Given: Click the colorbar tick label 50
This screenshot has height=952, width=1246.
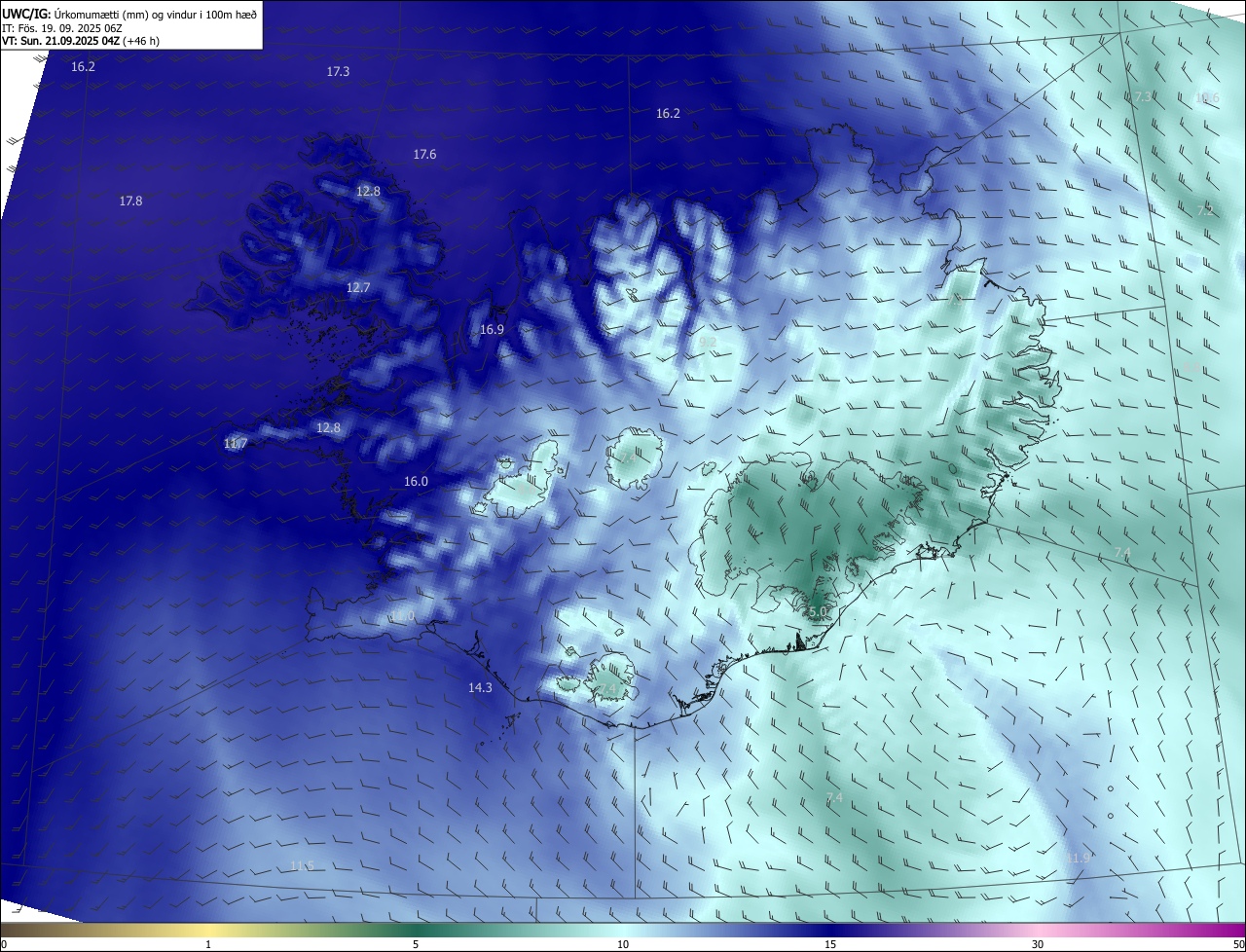Looking at the screenshot, I should 1238,945.
